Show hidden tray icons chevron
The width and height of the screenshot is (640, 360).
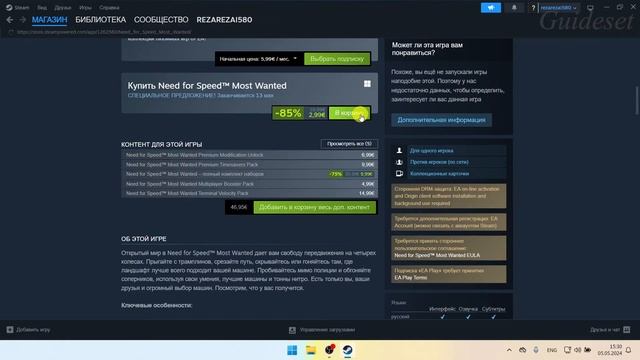click(x=509, y=350)
